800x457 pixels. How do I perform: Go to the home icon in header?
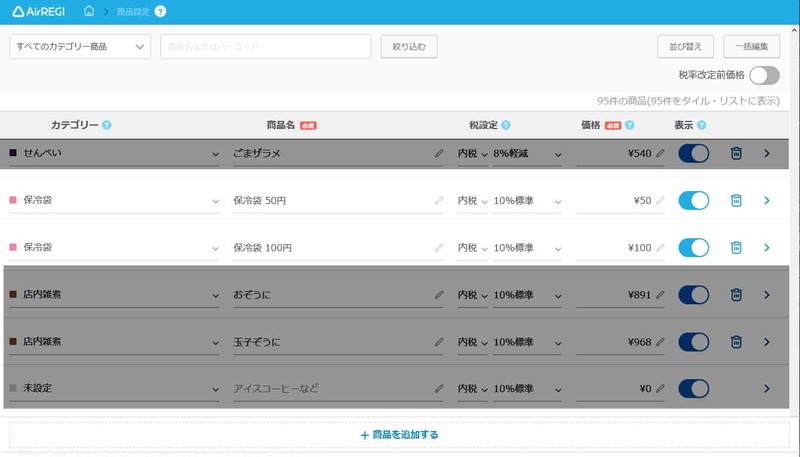89,11
